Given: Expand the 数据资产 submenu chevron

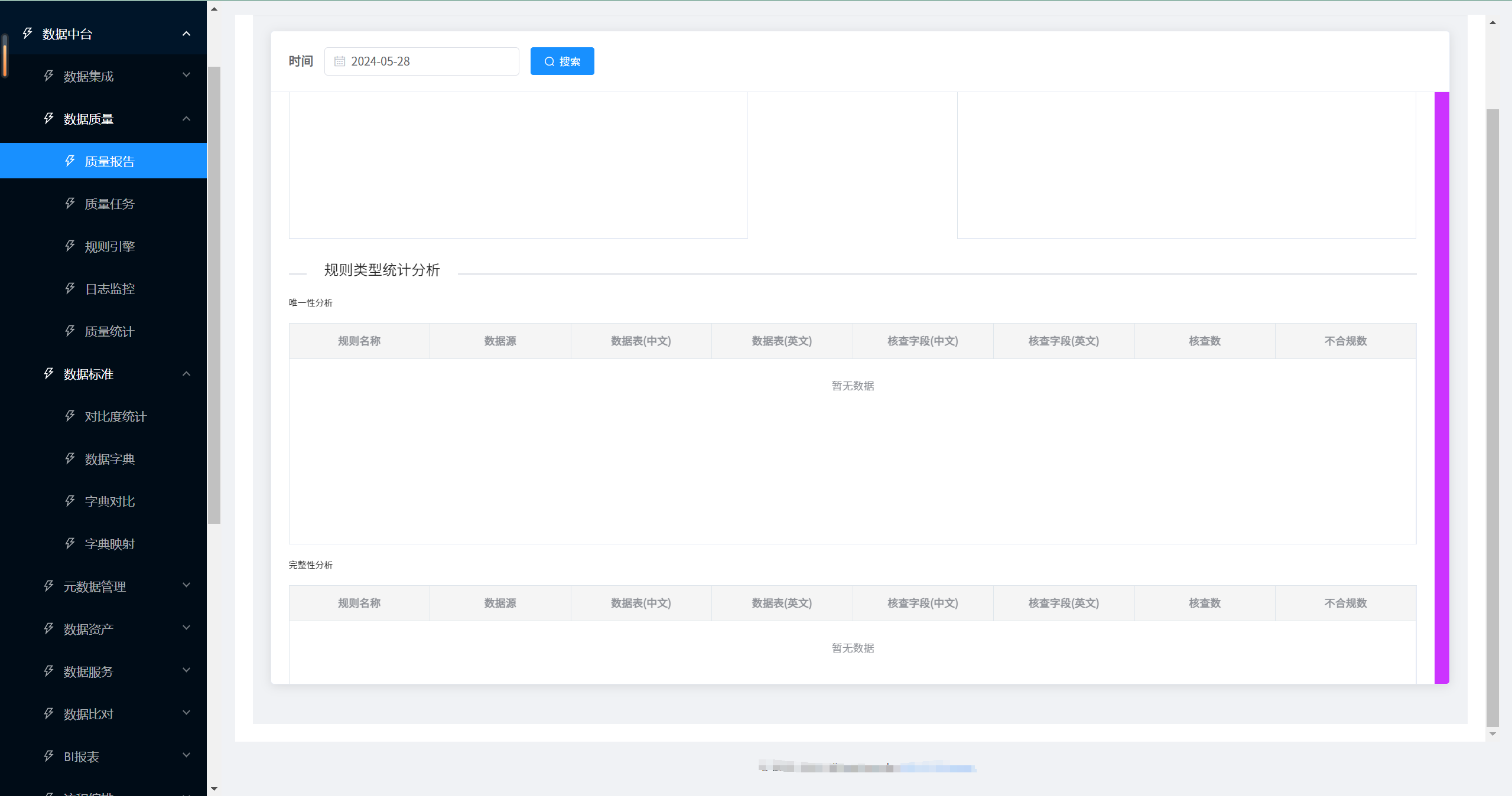Looking at the screenshot, I should 186,628.
